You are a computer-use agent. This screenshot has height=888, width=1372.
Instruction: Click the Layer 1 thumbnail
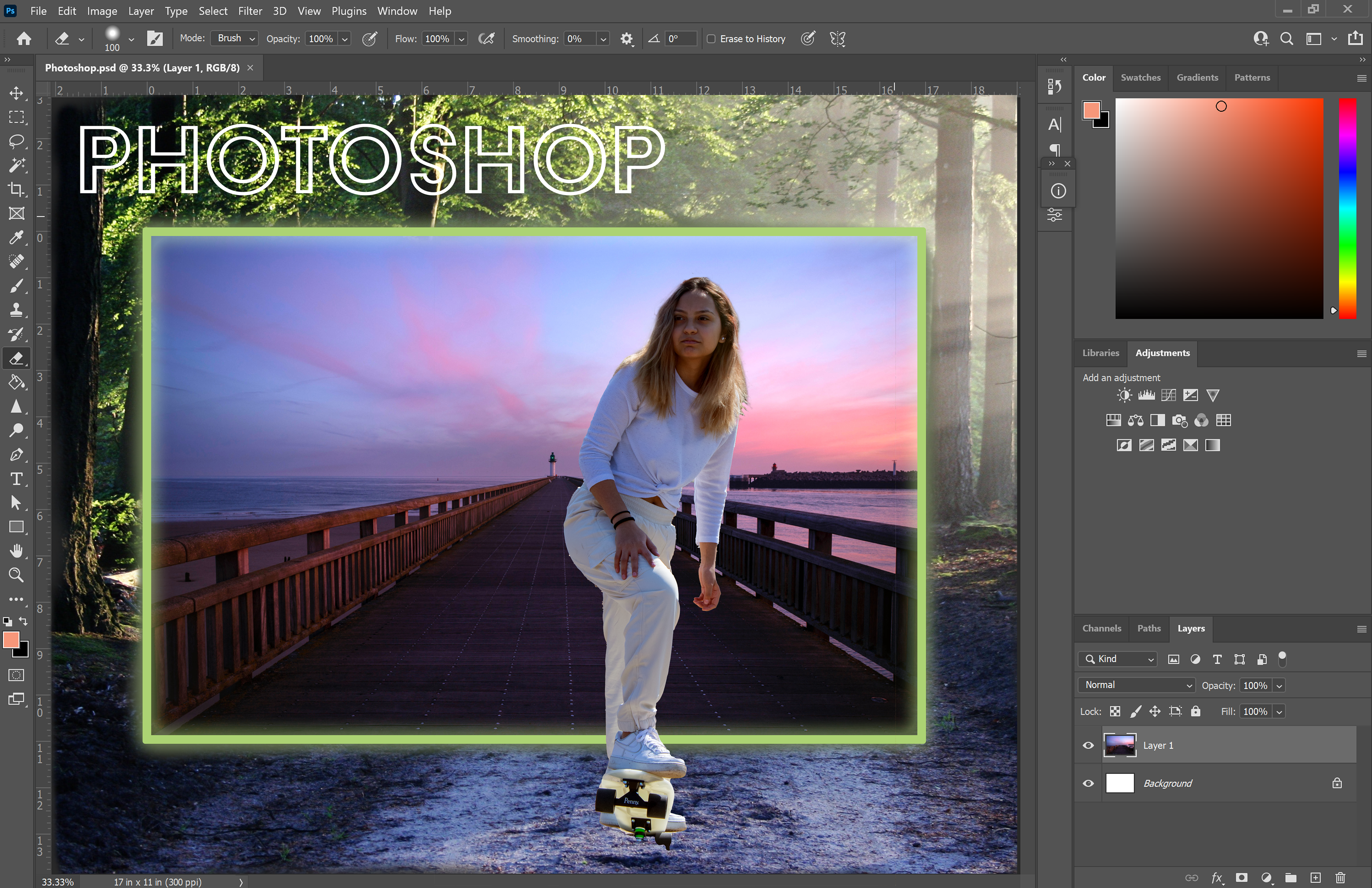point(1119,745)
